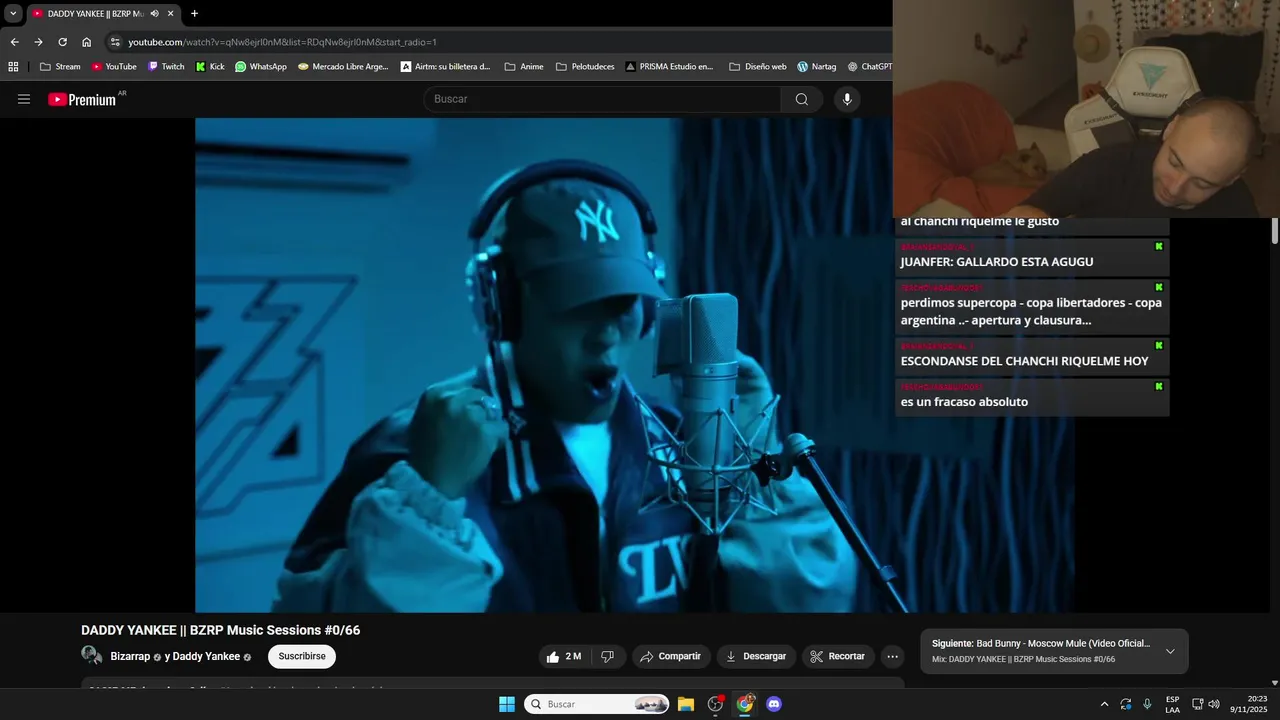Open the Nartag bookmark
The height and width of the screenshot is (720, 1280).
(816, 67)
